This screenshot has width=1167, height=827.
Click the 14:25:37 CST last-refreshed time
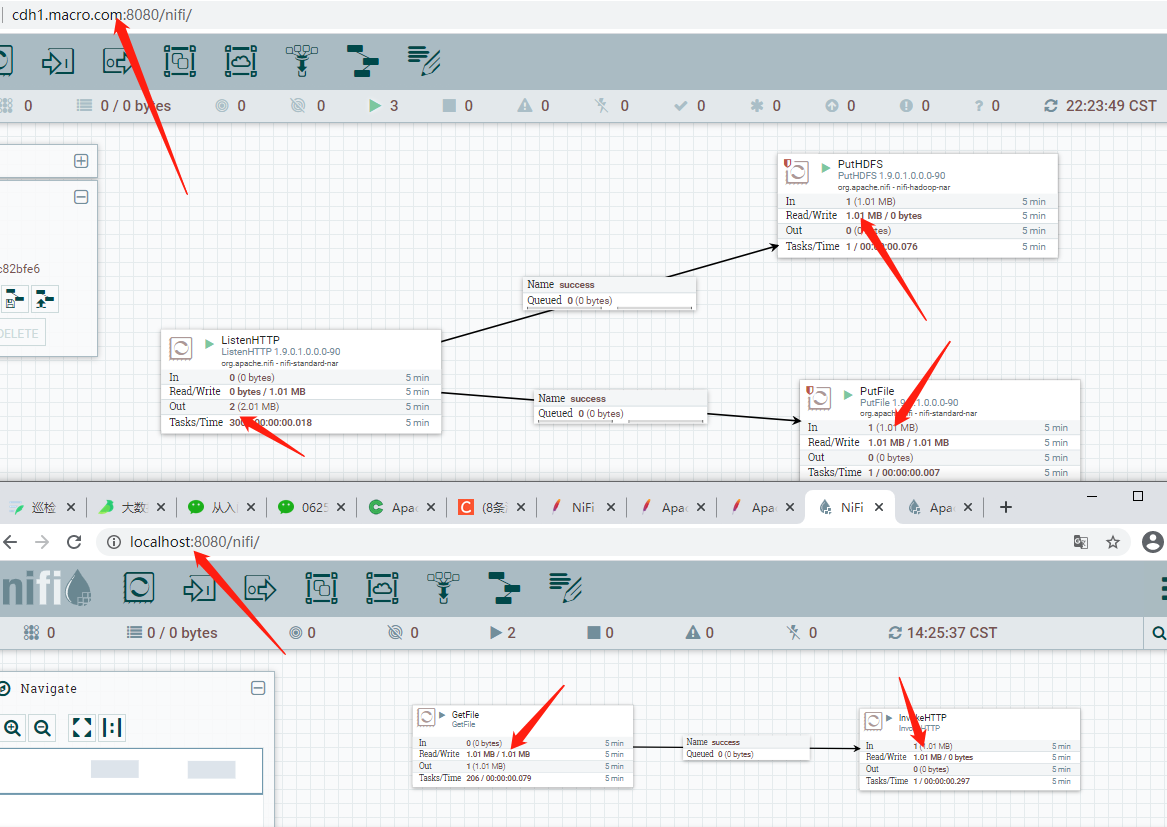(x=952, y=633)
